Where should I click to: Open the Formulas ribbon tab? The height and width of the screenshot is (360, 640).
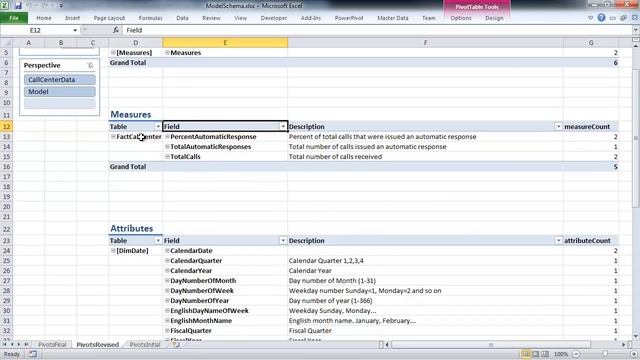pyautogui.click(x=150, y=18)
